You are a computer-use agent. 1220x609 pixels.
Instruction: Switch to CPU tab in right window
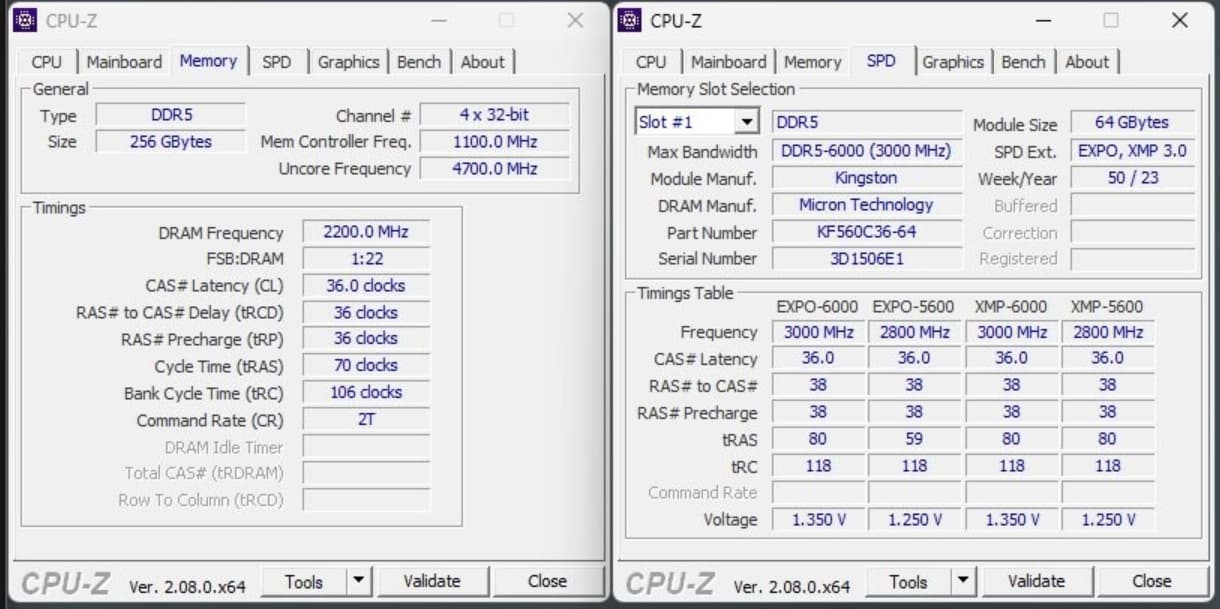pos(650,62)
